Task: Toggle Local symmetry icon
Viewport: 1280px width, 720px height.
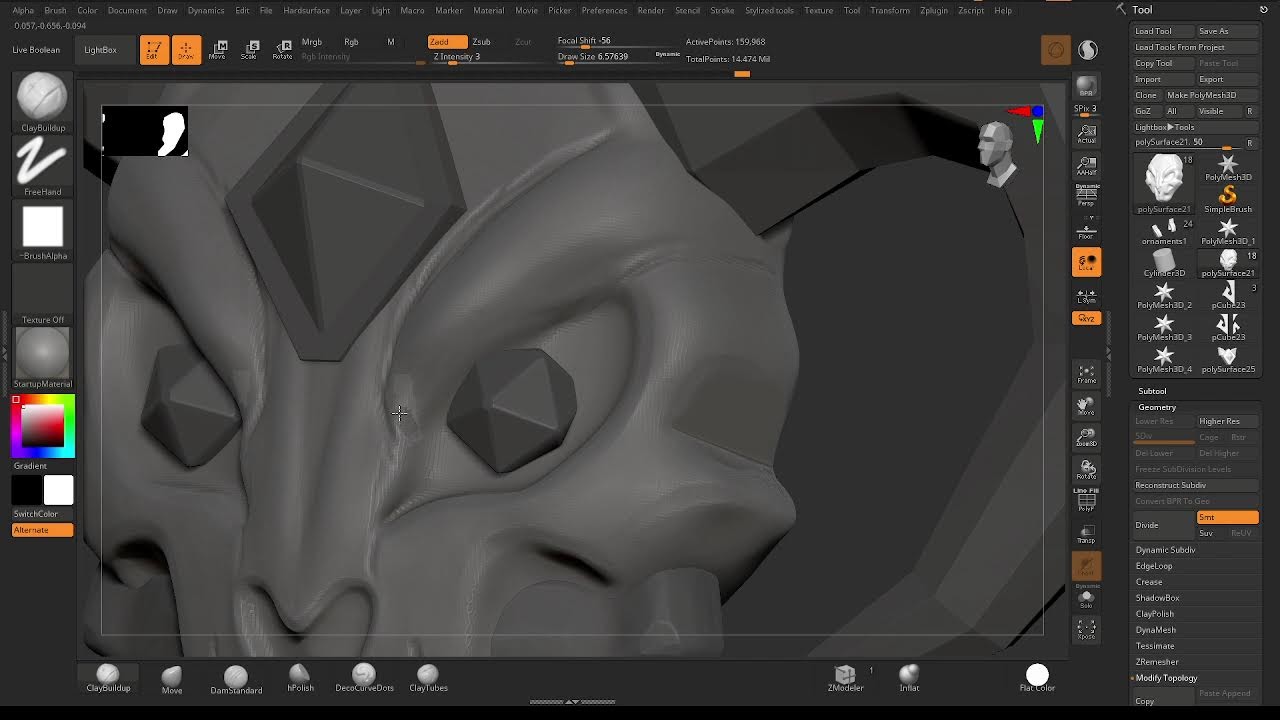Action: click(x=1086, y=262)
